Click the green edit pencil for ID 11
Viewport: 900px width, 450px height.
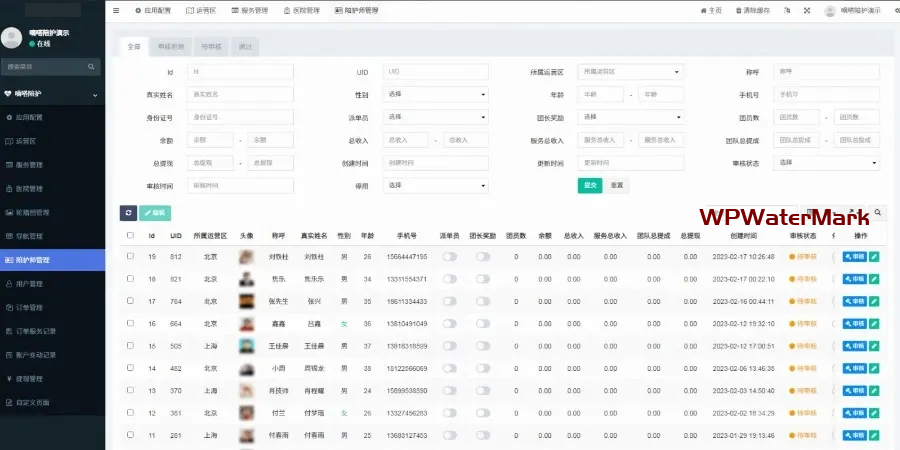874,436
